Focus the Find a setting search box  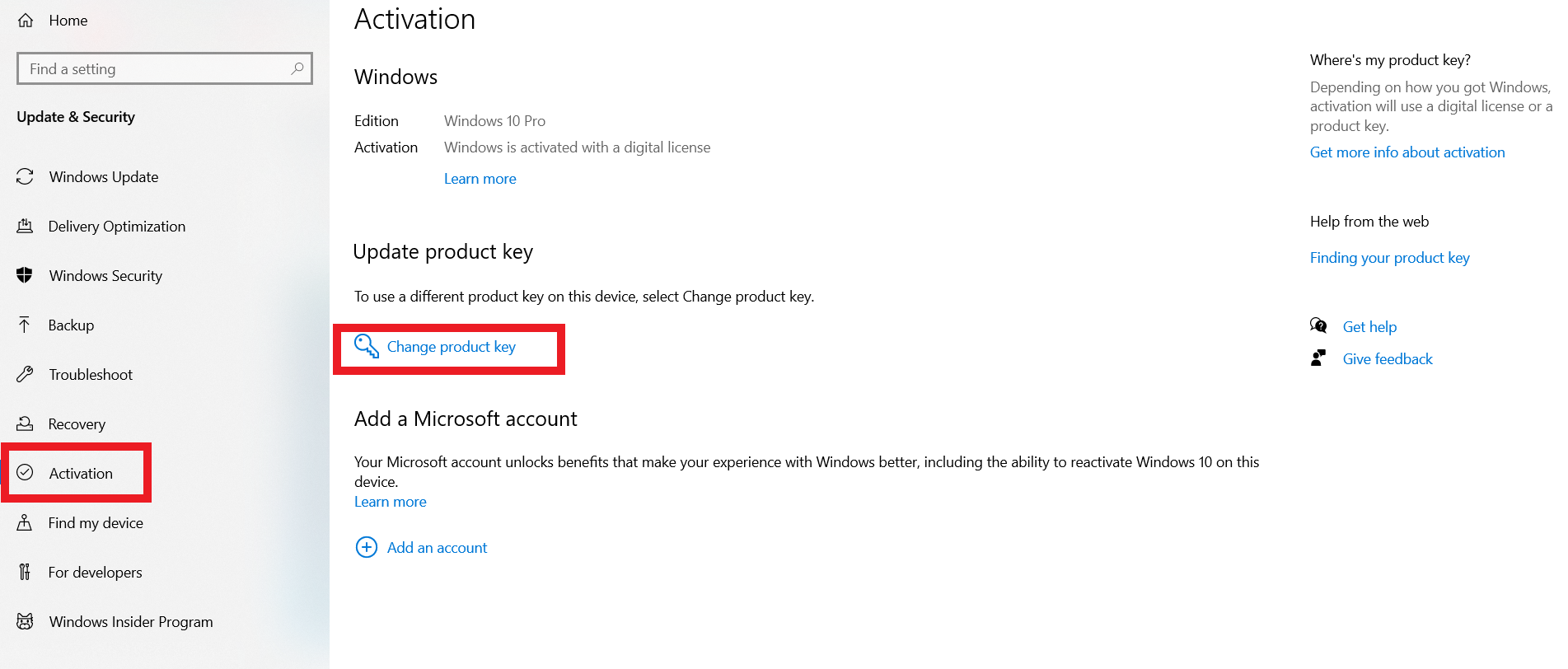pyautogui.click(x=165, y=68)
